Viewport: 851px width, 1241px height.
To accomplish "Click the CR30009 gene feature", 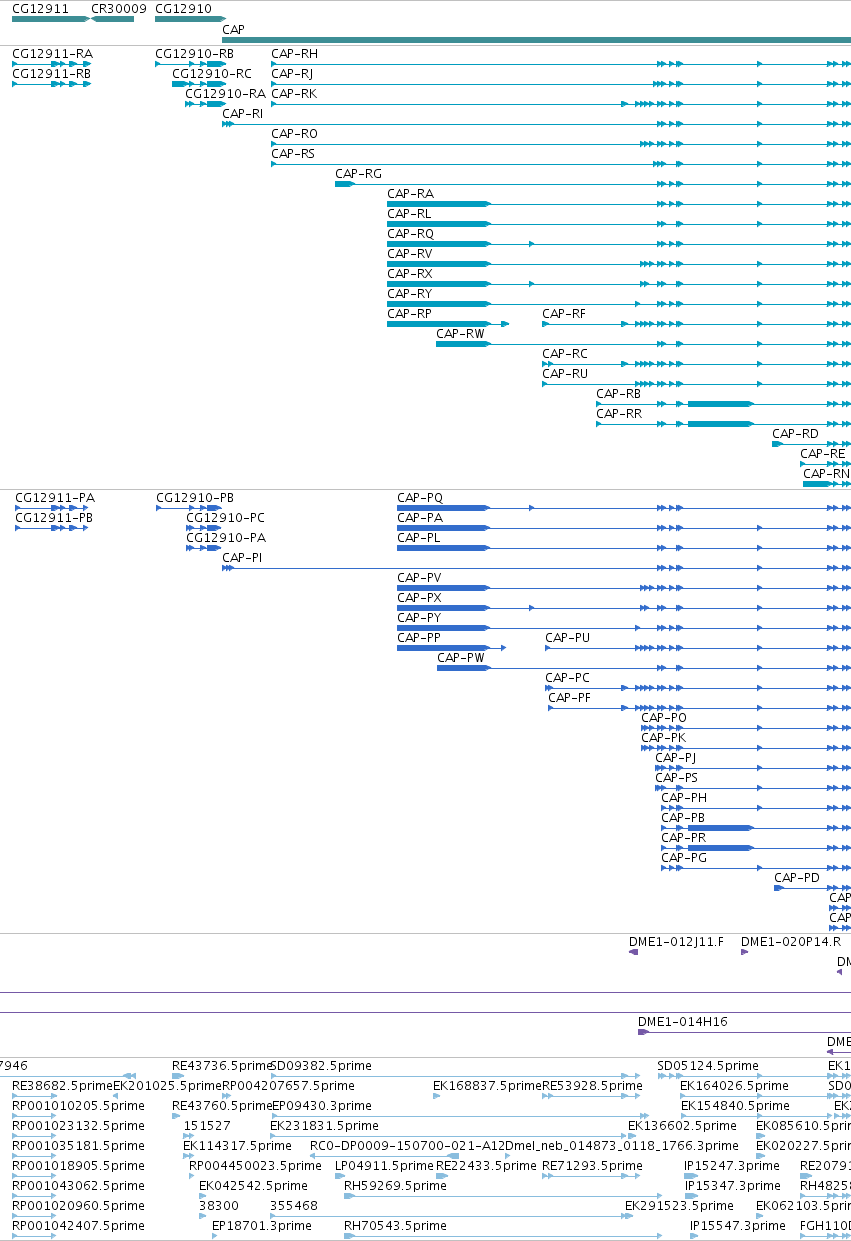I will [x=112, y=18].
